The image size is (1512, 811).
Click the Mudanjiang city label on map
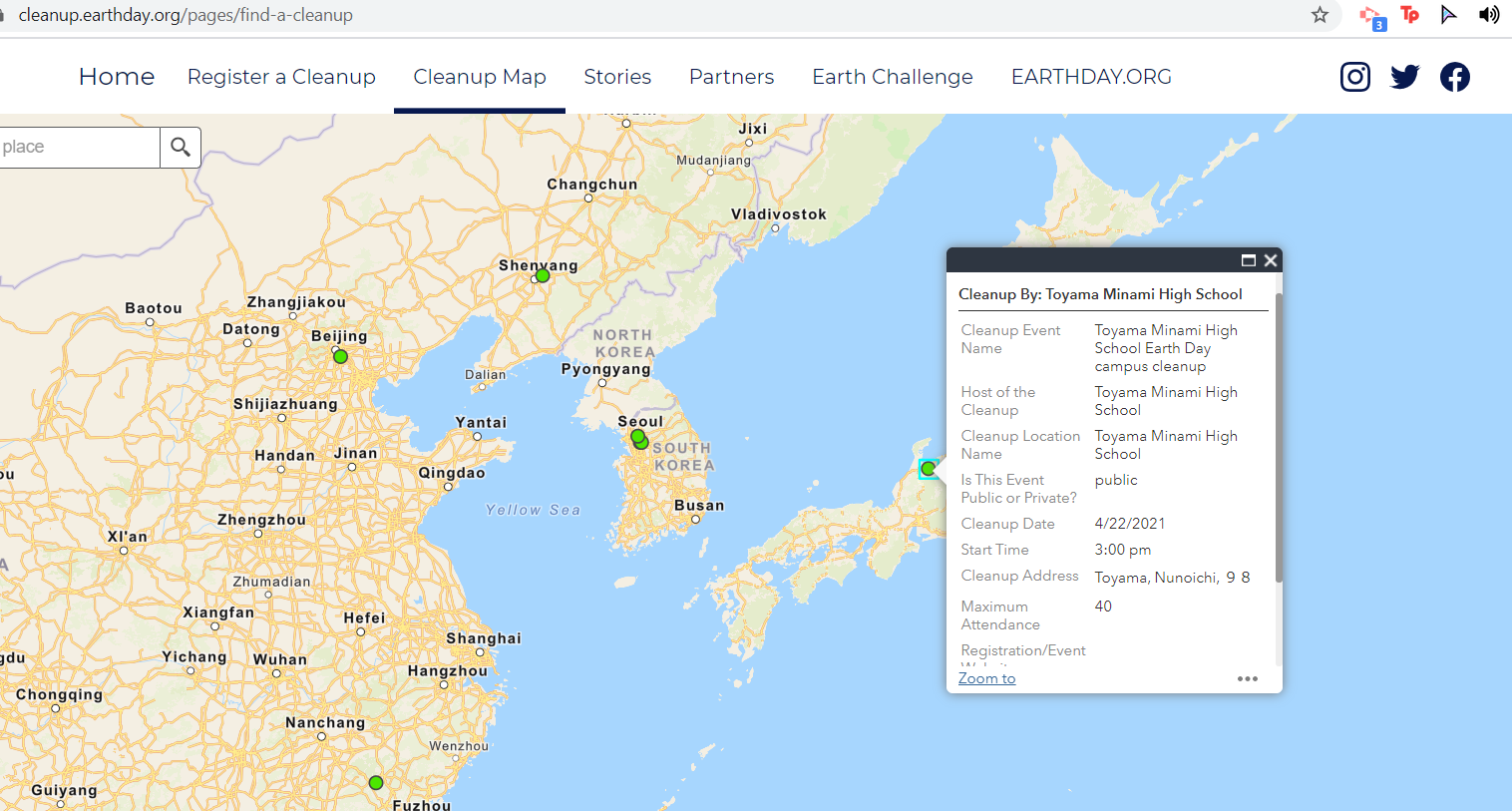point(714,161)
